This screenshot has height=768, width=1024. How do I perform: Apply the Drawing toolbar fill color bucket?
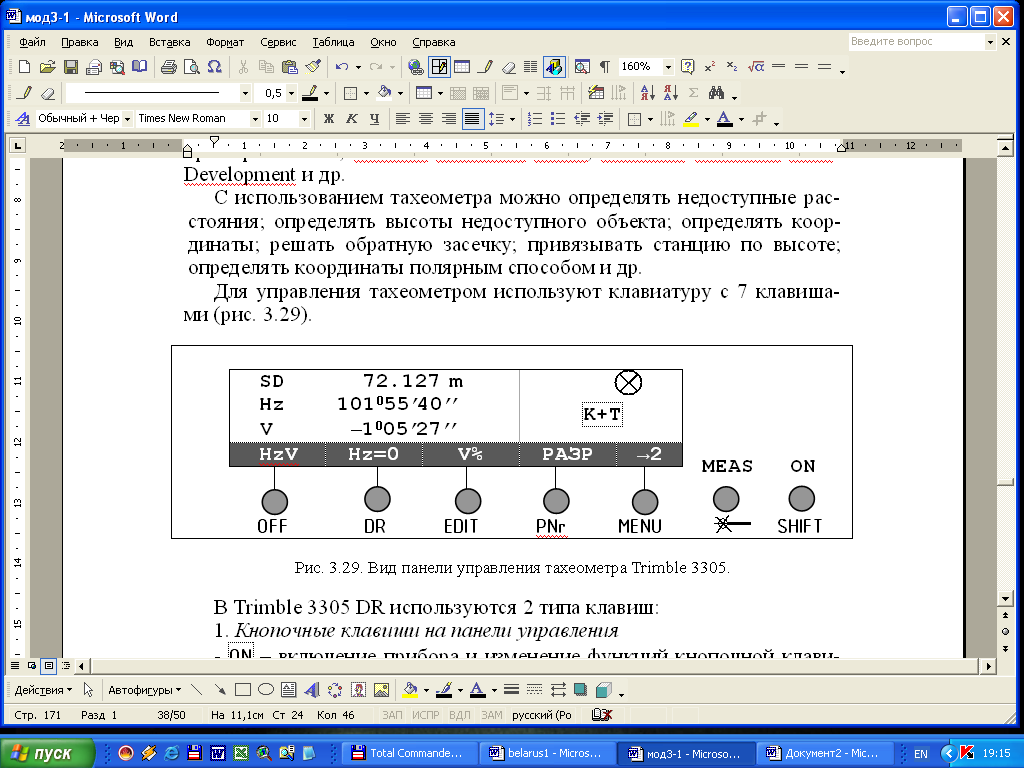pyautogui.click(x=410, y=690)
